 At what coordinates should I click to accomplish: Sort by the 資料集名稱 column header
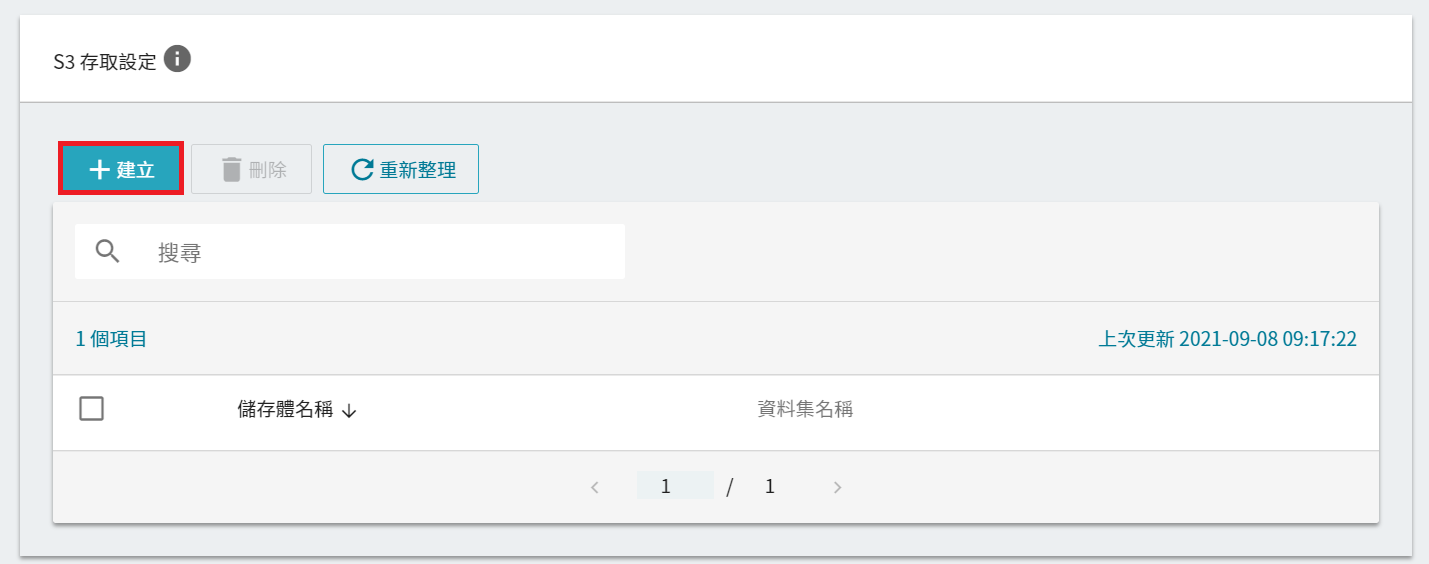805,409
